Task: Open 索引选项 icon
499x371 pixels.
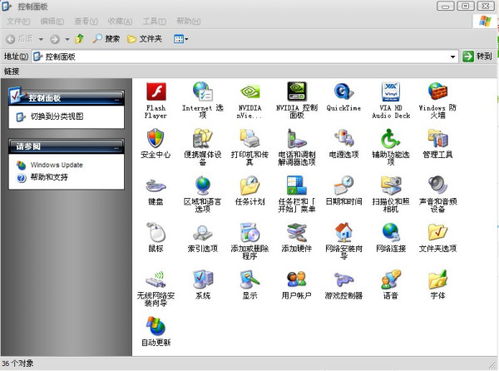Action: click(203, 232)
